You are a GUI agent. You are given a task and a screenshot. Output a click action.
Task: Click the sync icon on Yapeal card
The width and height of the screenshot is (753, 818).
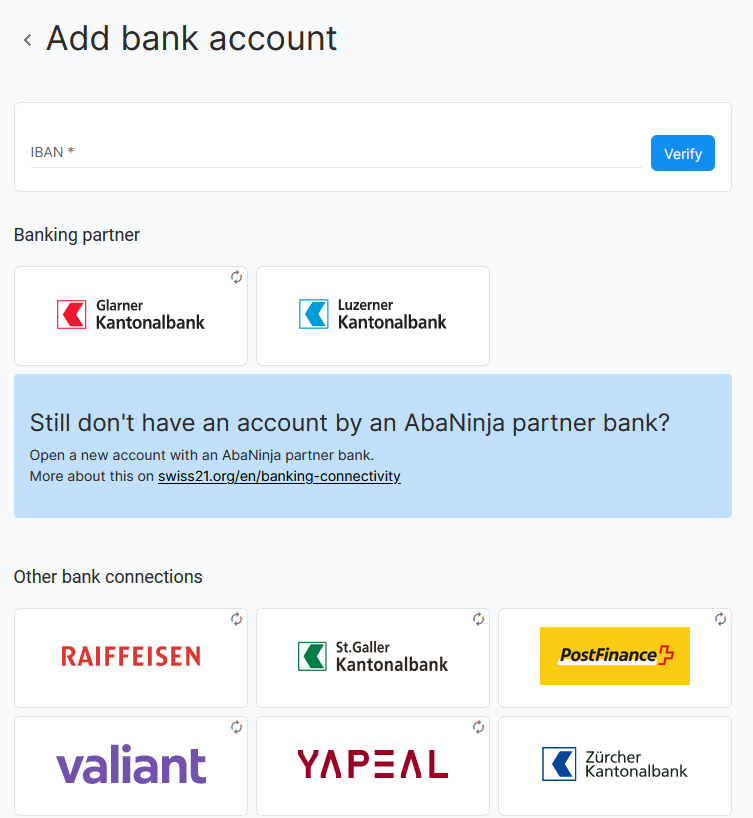click(479, 727)
